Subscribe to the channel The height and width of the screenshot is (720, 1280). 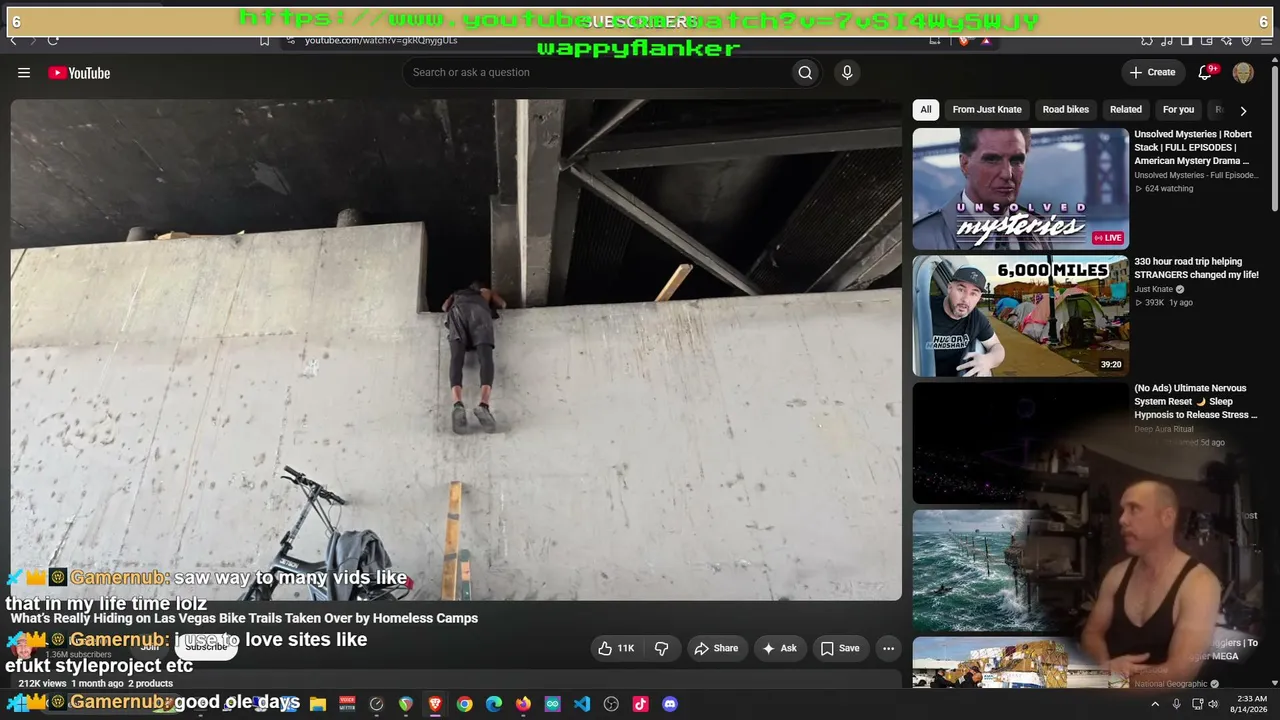click(206, 647)
